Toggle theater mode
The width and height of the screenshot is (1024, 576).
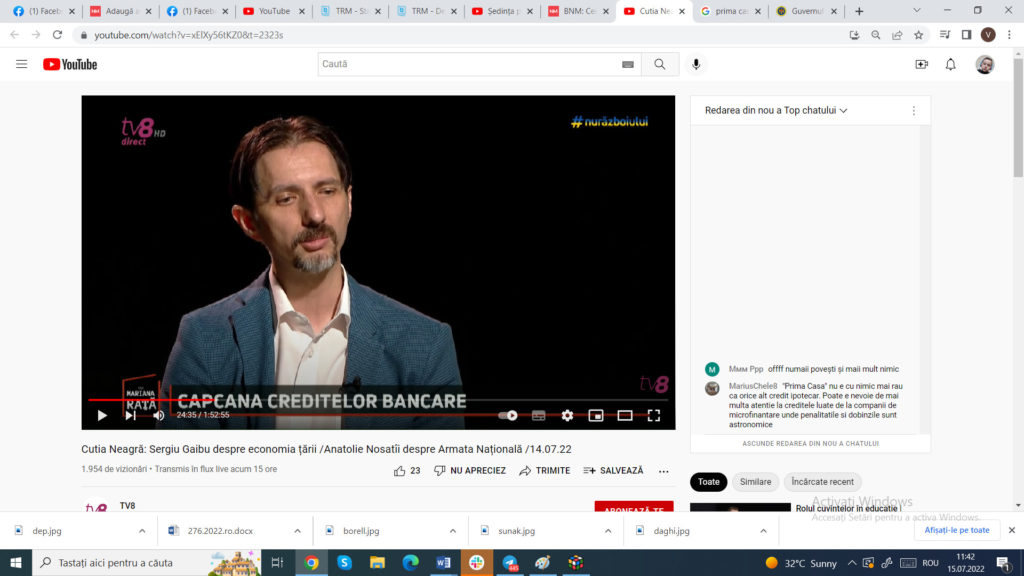tap(625, 415)
